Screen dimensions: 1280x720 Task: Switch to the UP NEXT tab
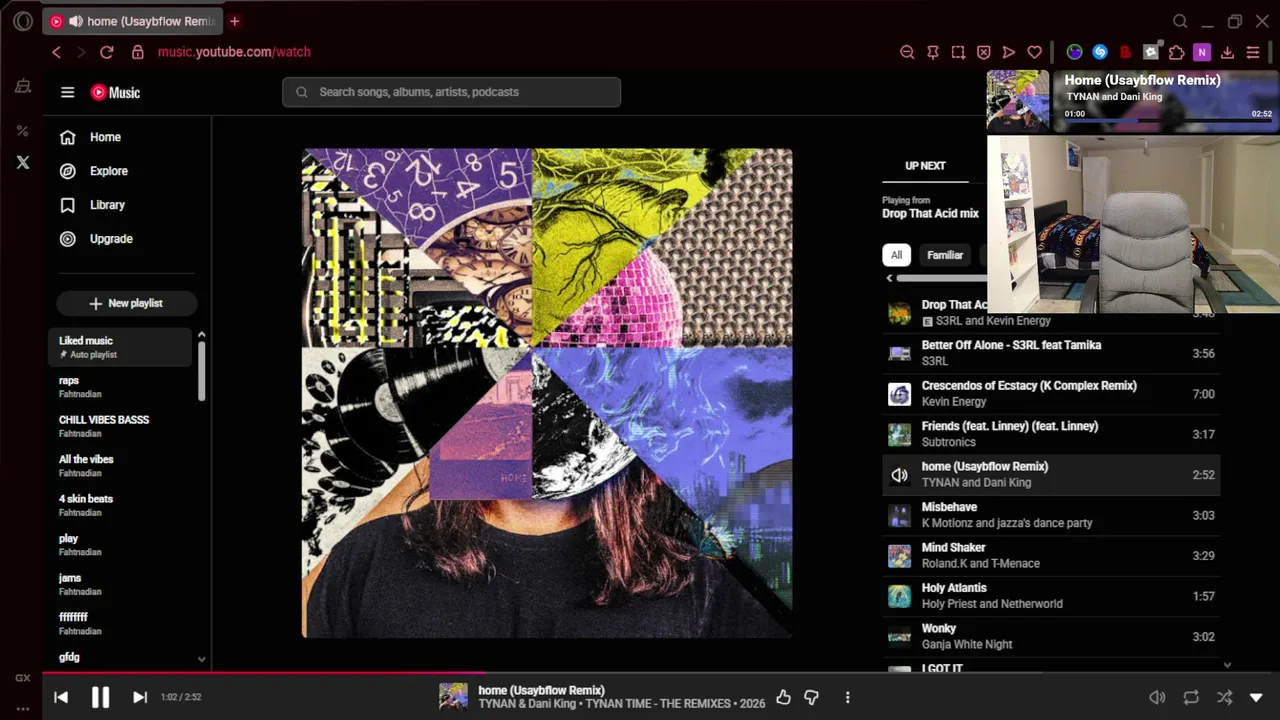pyautogui.click(x=925, y=166)
